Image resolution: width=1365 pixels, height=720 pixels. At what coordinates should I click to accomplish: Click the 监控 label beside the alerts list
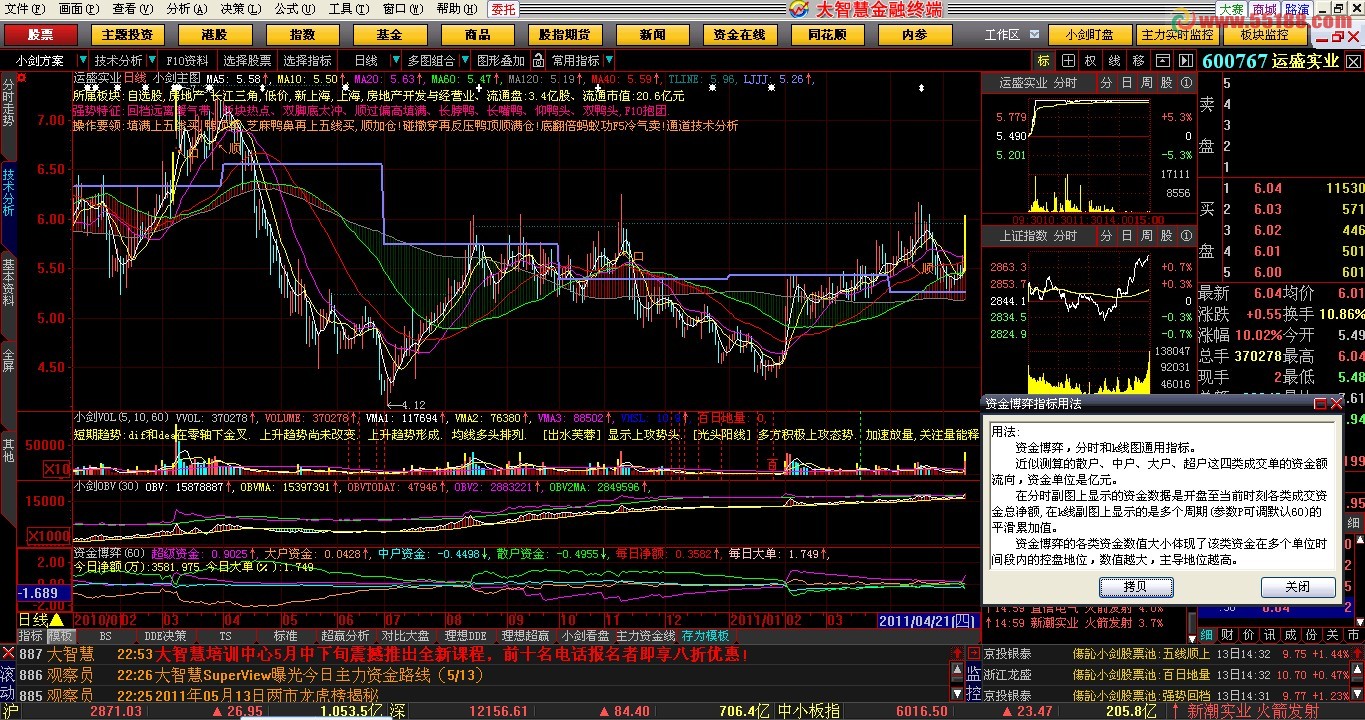point(973,681)
